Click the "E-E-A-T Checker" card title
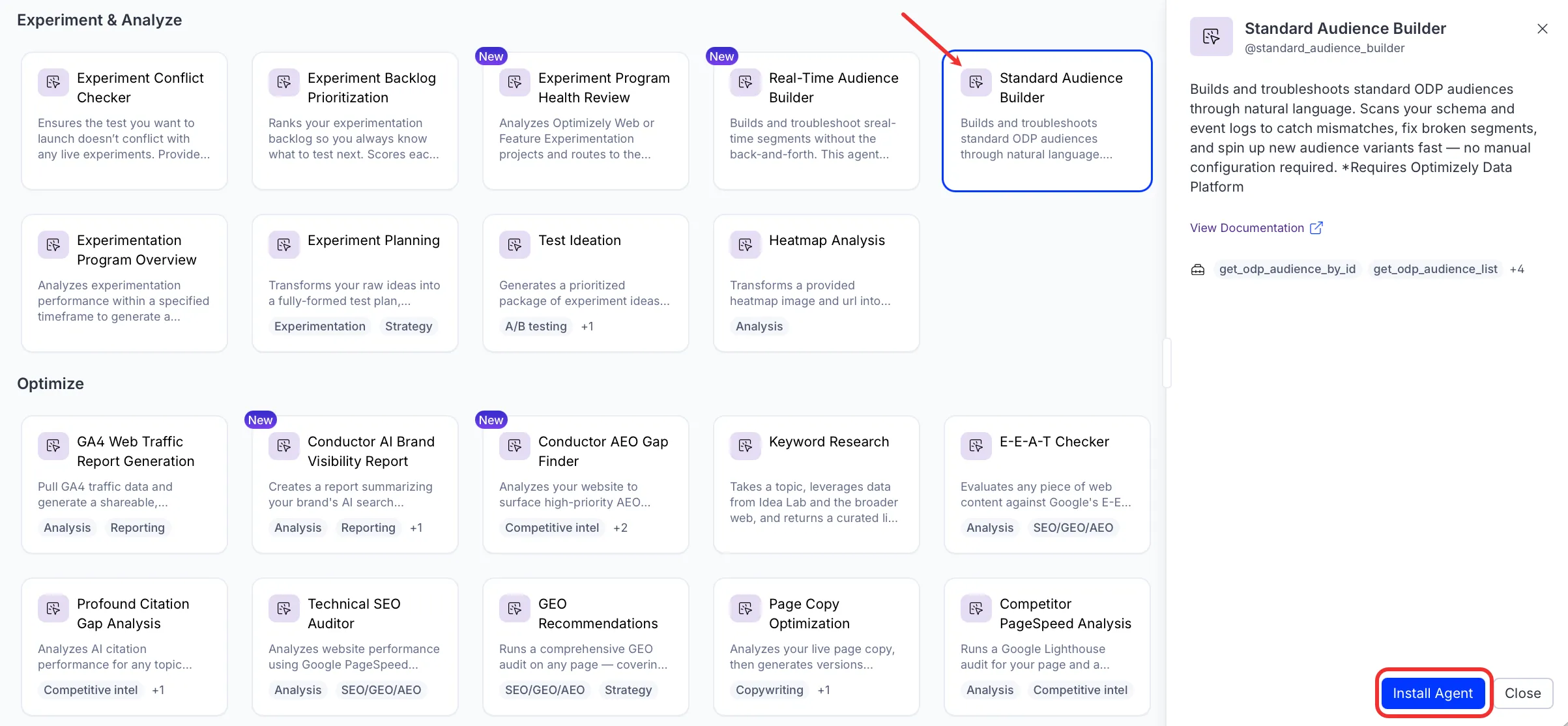The width and height of the screenshot is (1568, 726). click(1054, 442)
